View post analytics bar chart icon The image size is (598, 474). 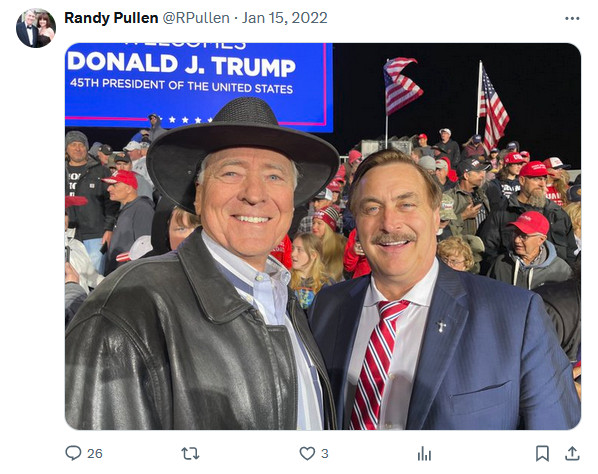coord(424,453)
